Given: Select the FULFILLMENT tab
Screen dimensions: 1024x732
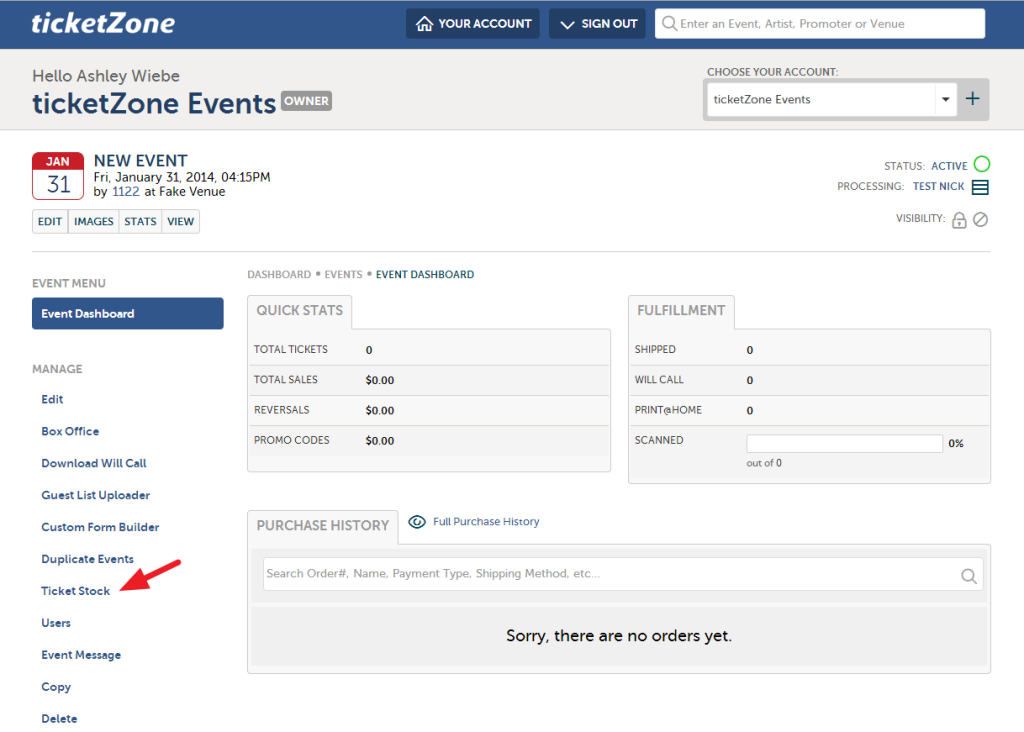Looking at the screenshot, I should (680, 311).
